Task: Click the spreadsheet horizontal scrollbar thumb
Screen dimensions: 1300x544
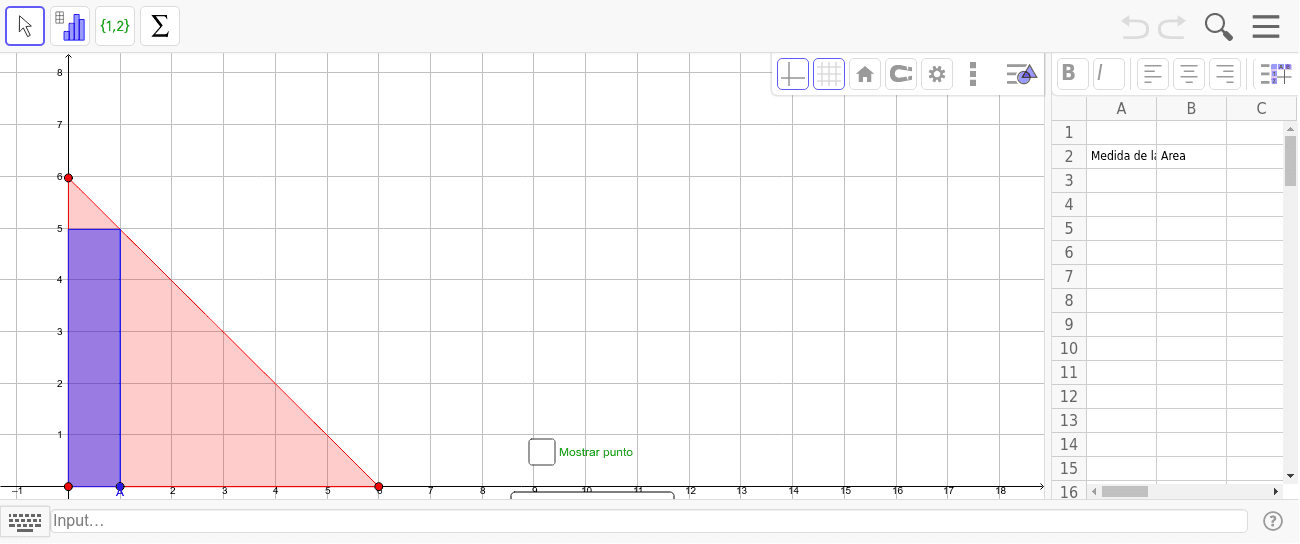Action: tap(1125, 492)
